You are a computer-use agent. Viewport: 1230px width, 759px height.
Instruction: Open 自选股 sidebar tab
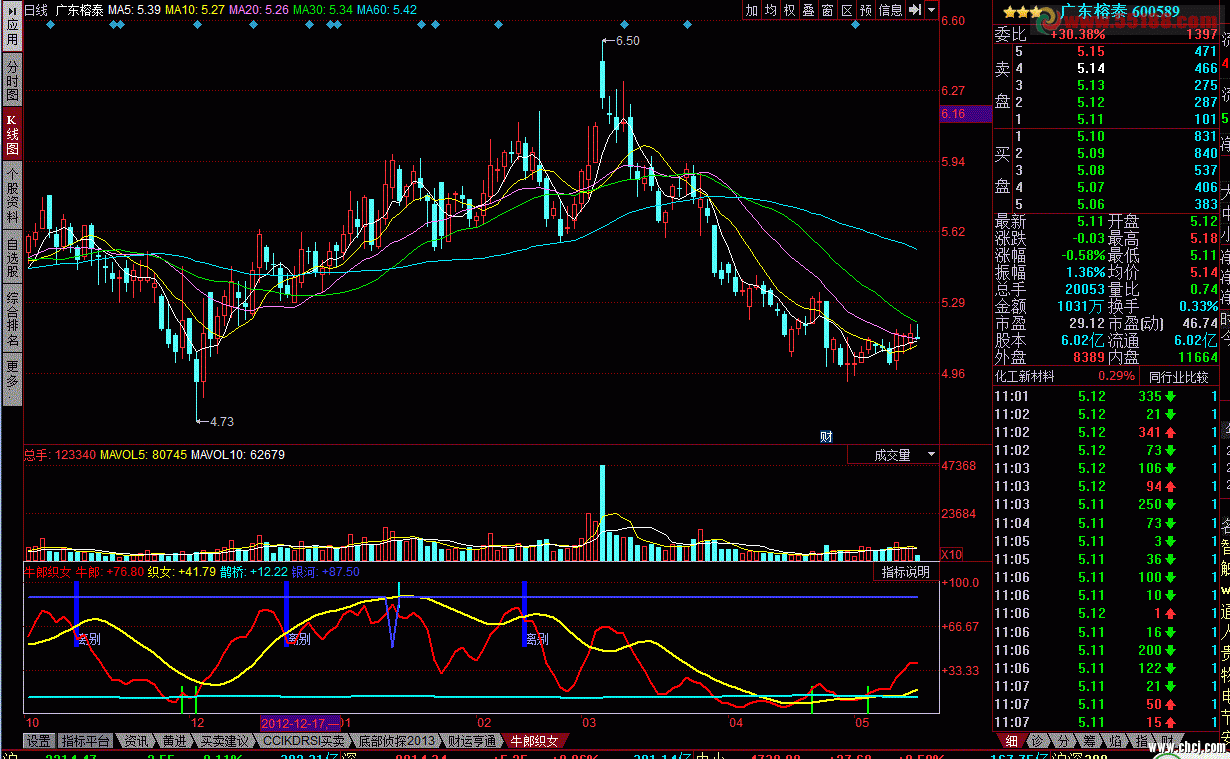(x=12, y=256)
